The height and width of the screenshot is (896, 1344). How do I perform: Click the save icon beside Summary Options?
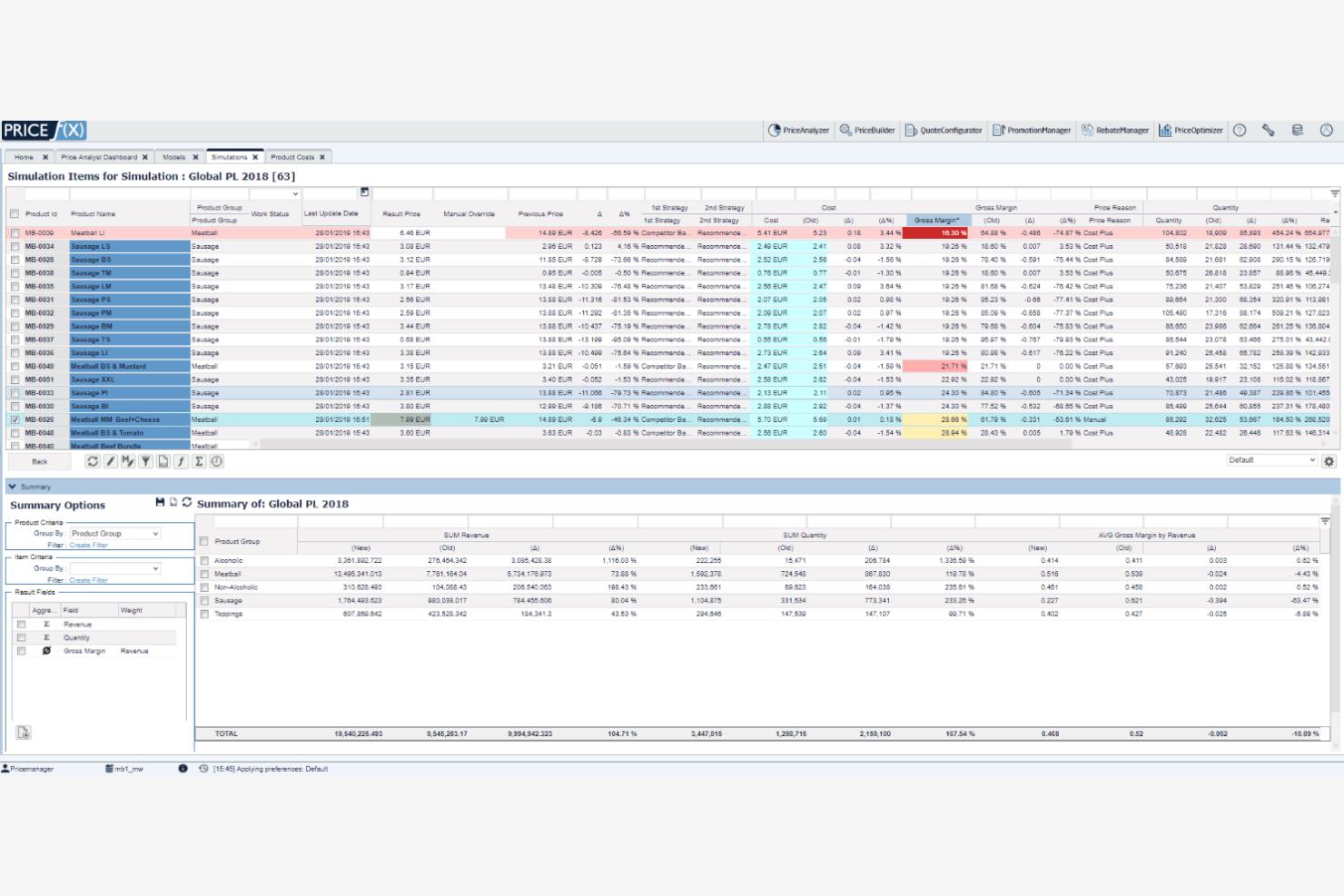[160, 501]
